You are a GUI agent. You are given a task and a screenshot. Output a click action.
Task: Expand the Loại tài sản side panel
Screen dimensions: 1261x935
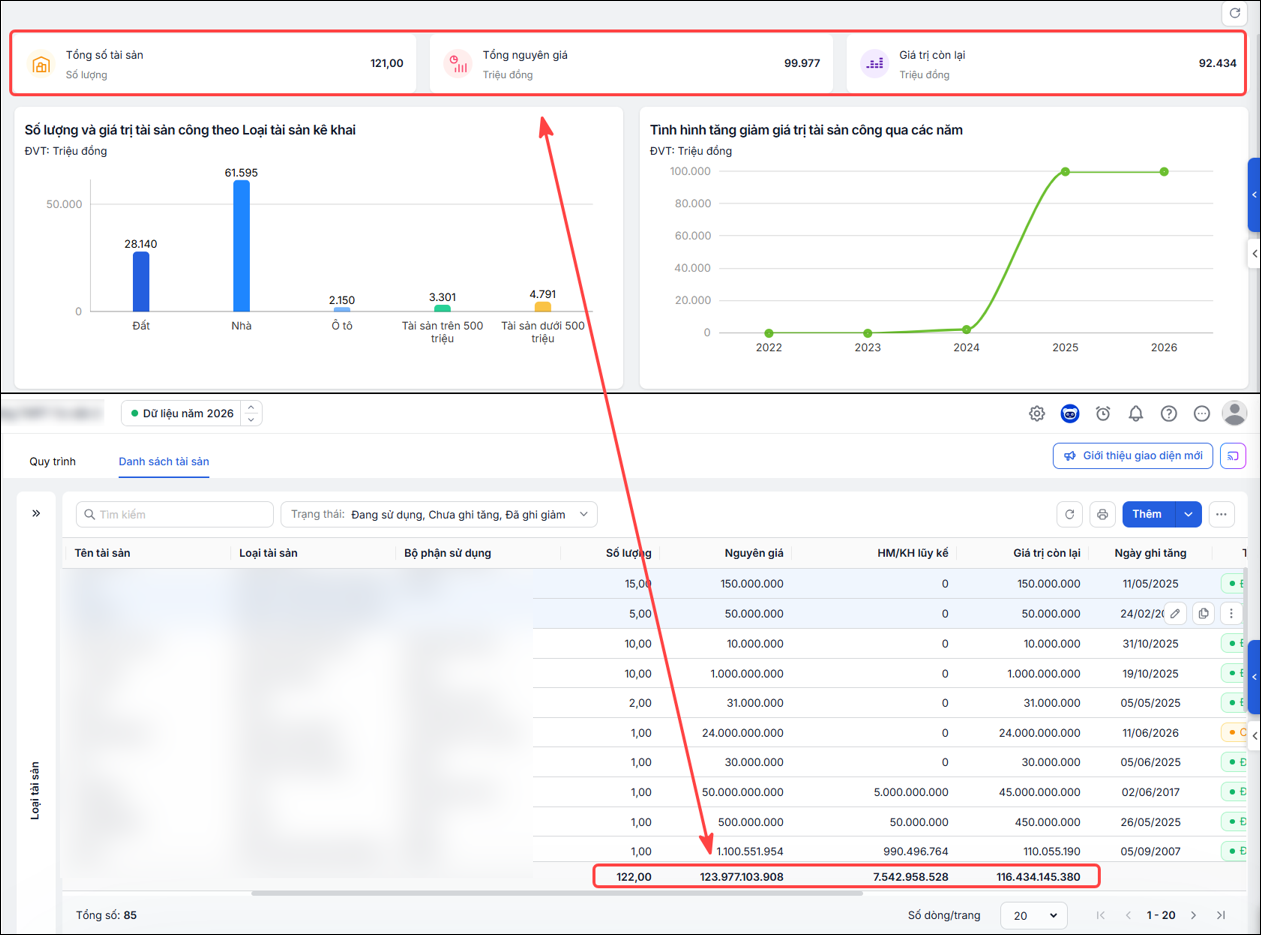point(36,513)
